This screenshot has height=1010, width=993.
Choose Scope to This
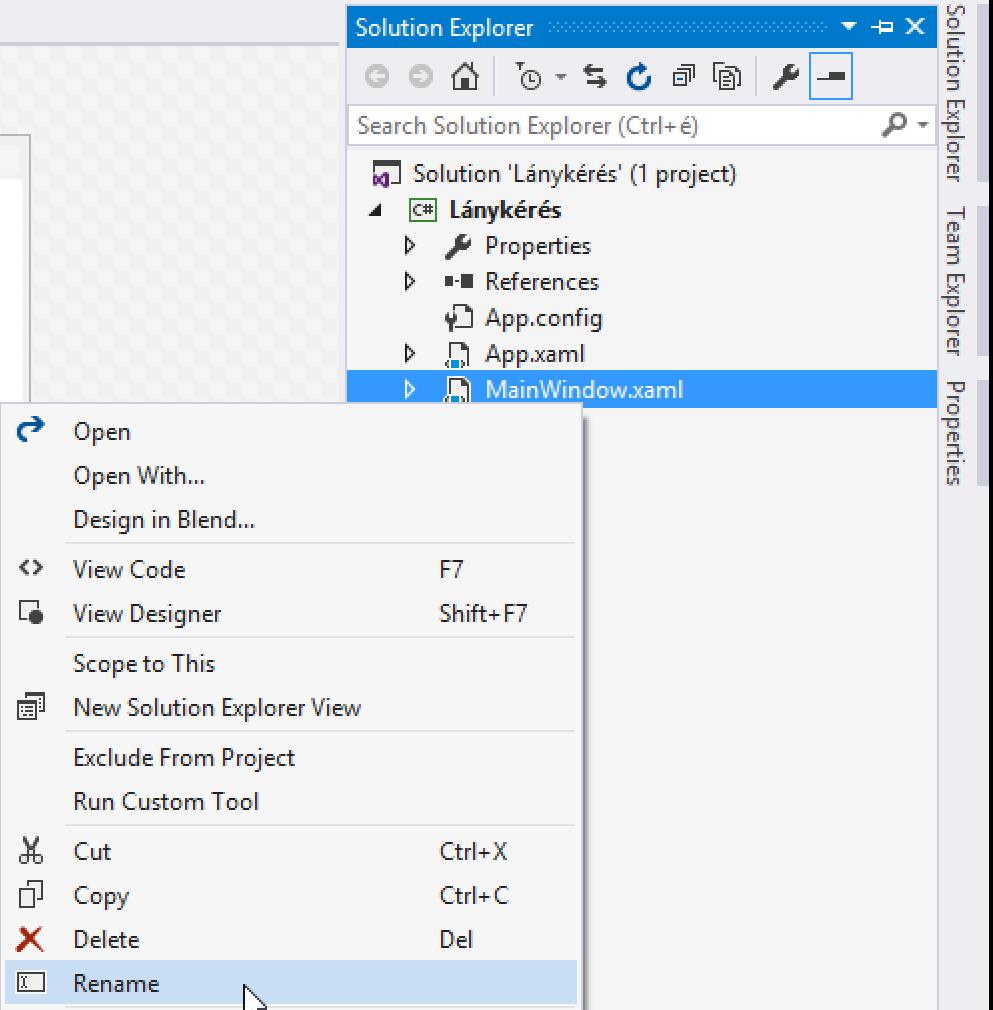pos(290,664)
